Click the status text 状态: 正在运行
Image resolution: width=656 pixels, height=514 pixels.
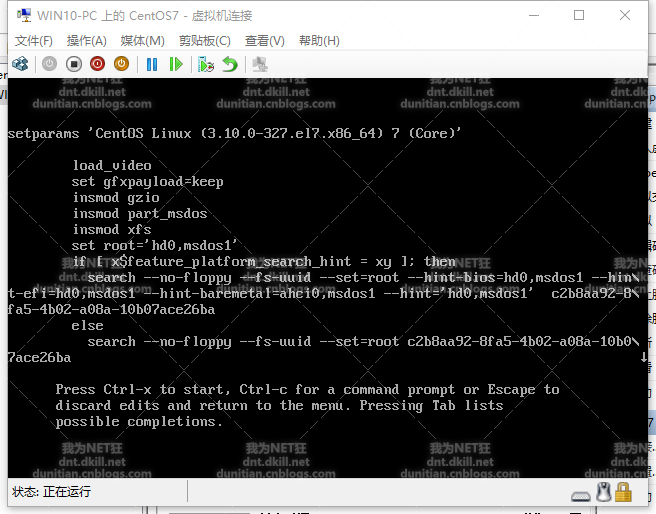(51, 491)
